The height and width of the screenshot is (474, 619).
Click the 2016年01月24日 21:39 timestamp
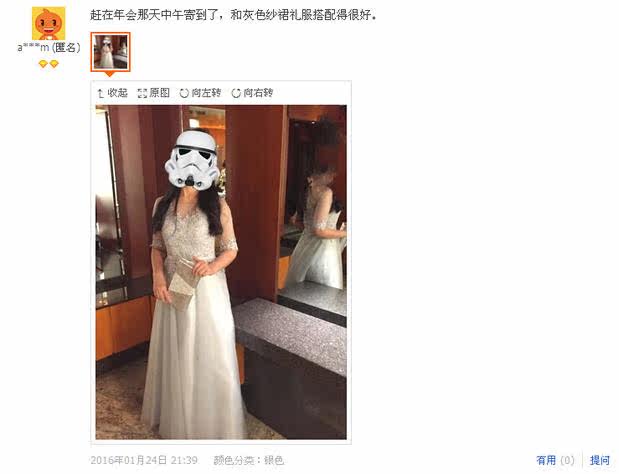144,460
